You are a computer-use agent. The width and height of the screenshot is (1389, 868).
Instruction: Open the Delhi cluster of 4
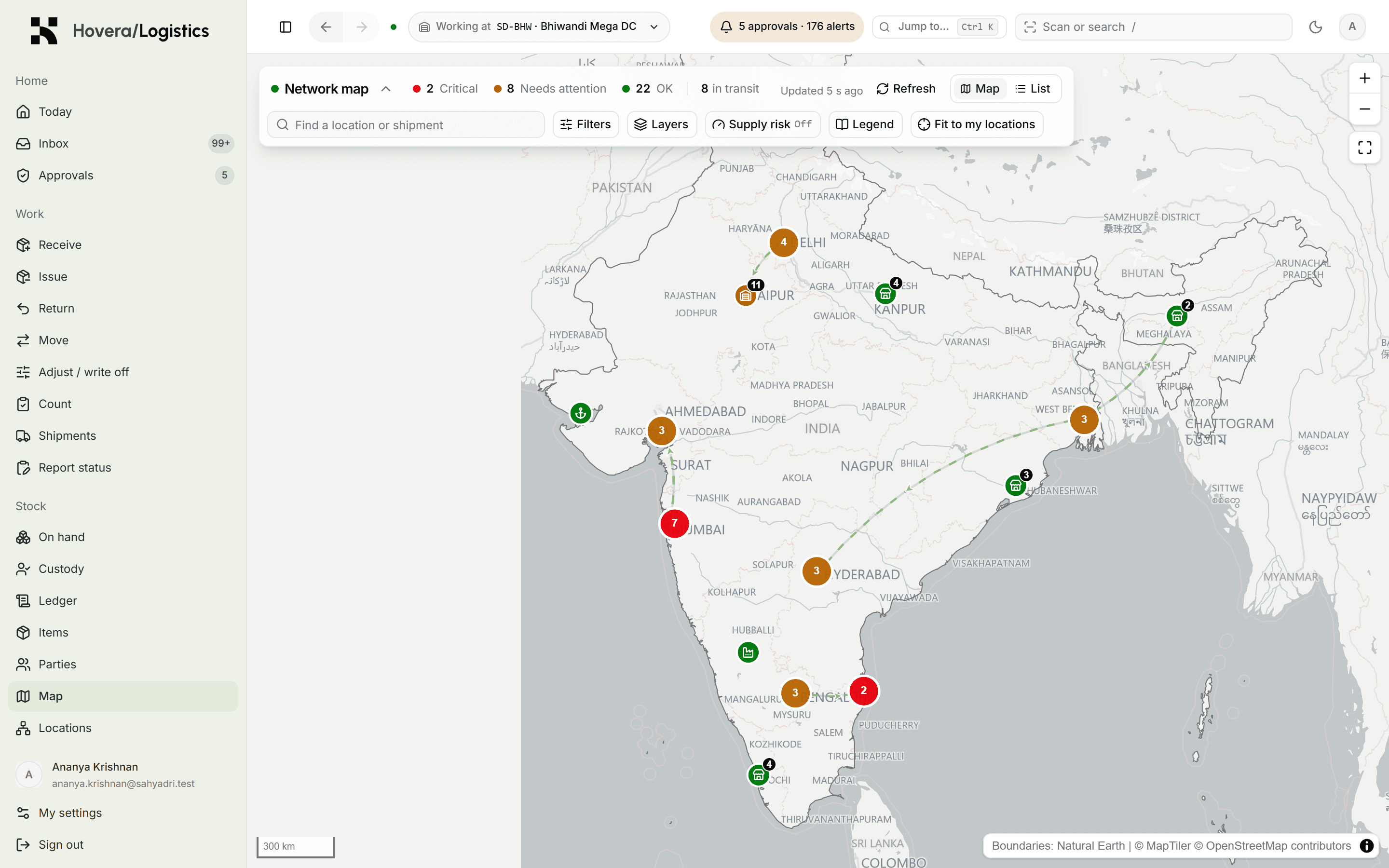(x=783, y=242)
